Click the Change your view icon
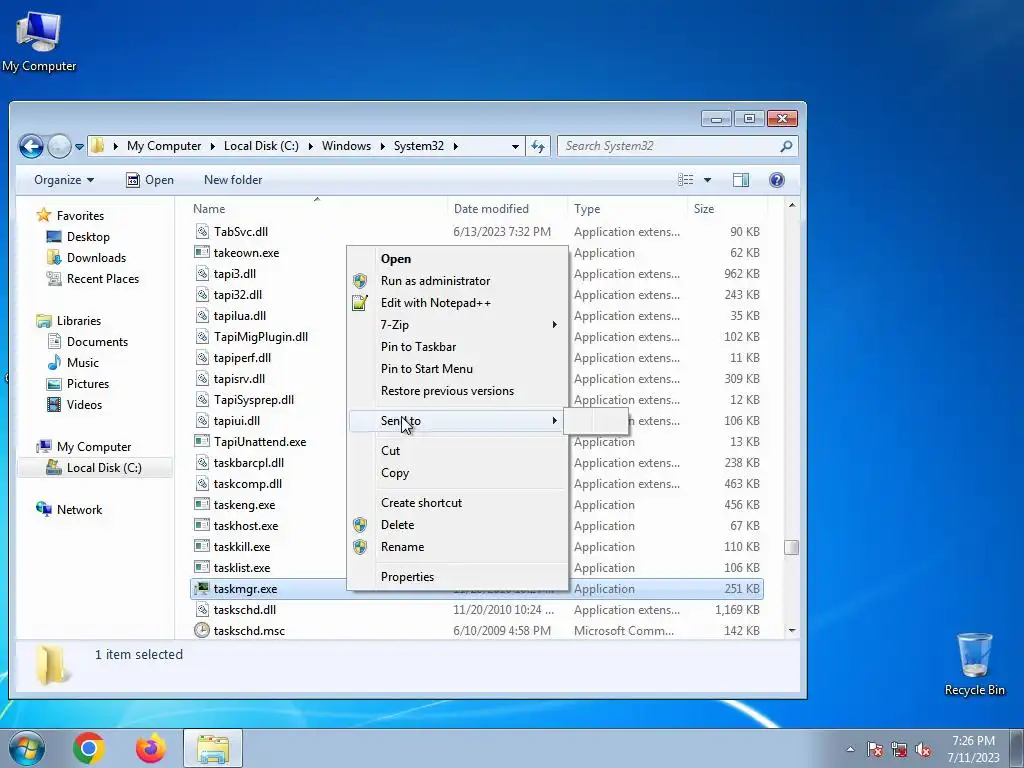The width and height of the screenshot is (1024, 768). click(x=685, y=180)
